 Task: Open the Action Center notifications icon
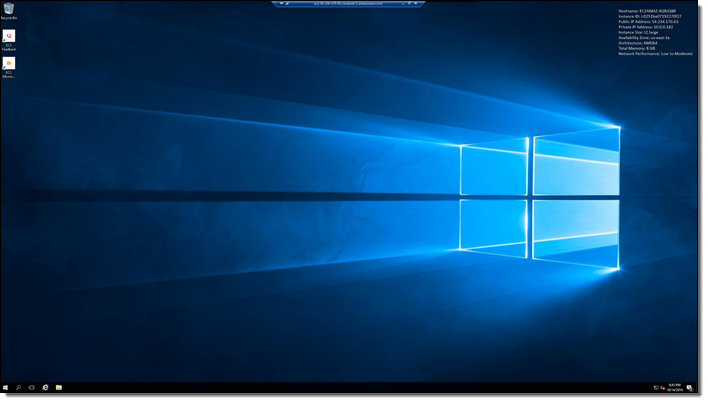click(689, 387)
